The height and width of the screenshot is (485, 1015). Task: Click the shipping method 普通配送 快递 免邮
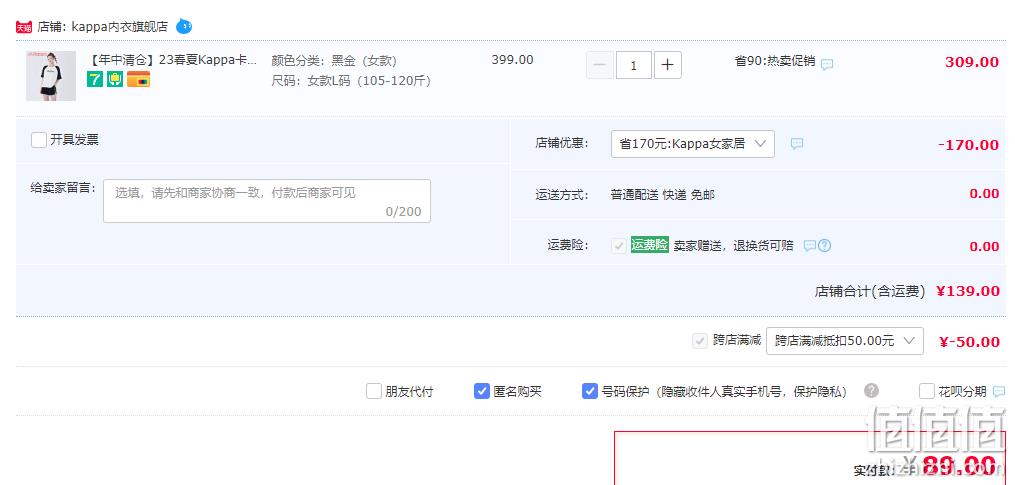(663, 194)
